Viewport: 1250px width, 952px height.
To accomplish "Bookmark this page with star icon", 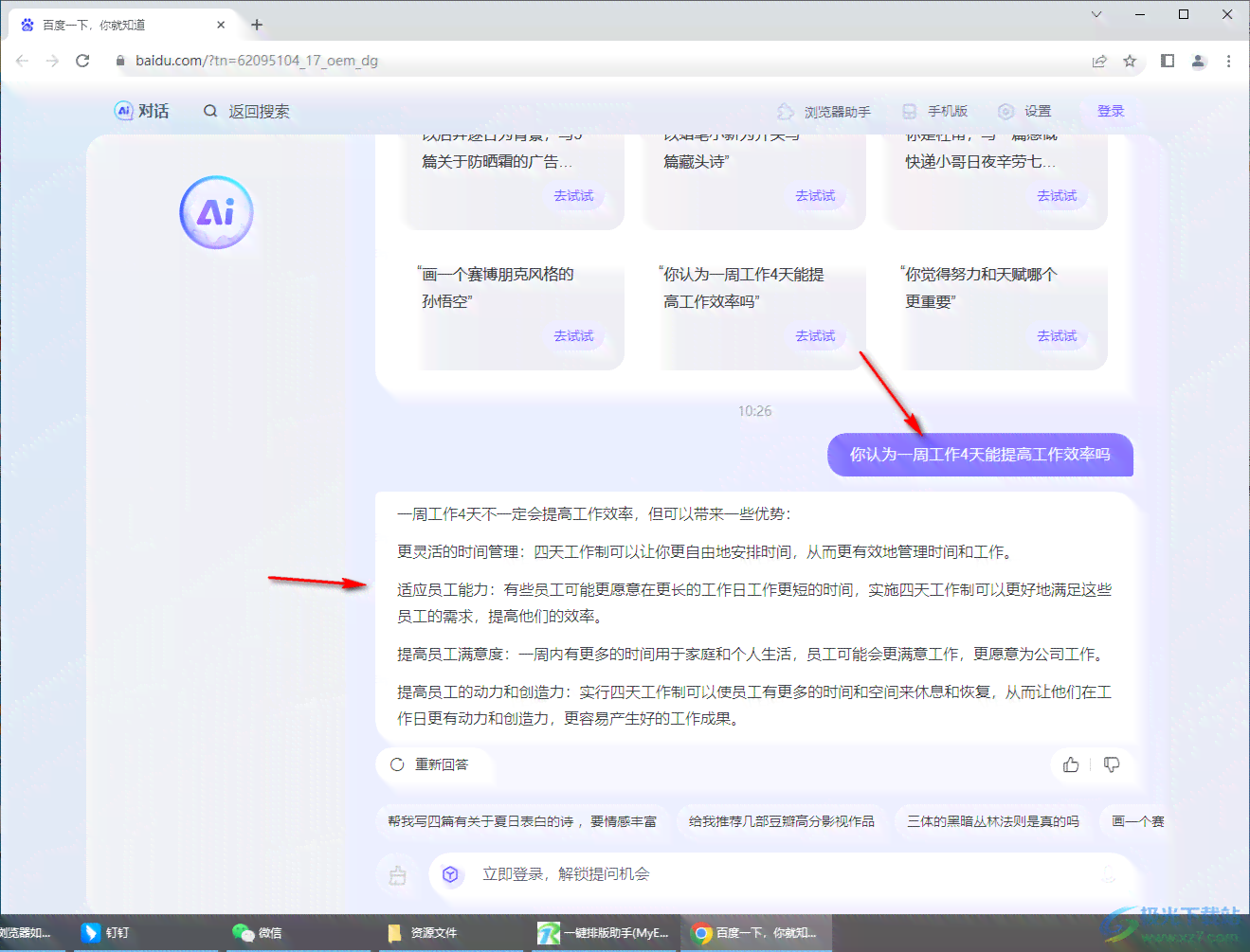I will (1130, 61).
